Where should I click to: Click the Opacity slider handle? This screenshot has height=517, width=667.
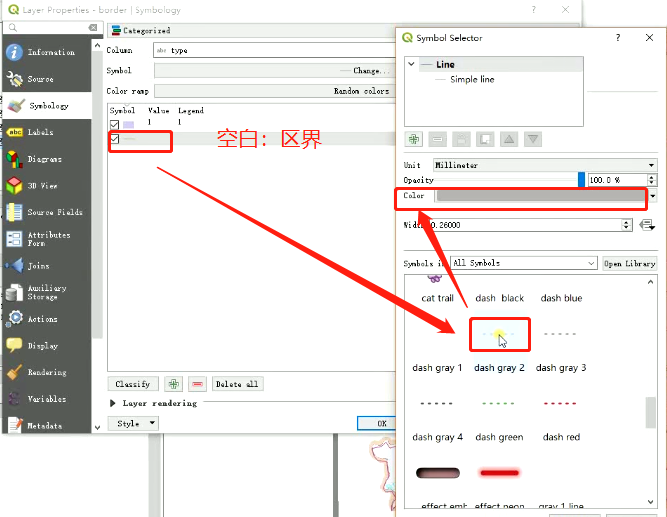(x=581, y=180)
